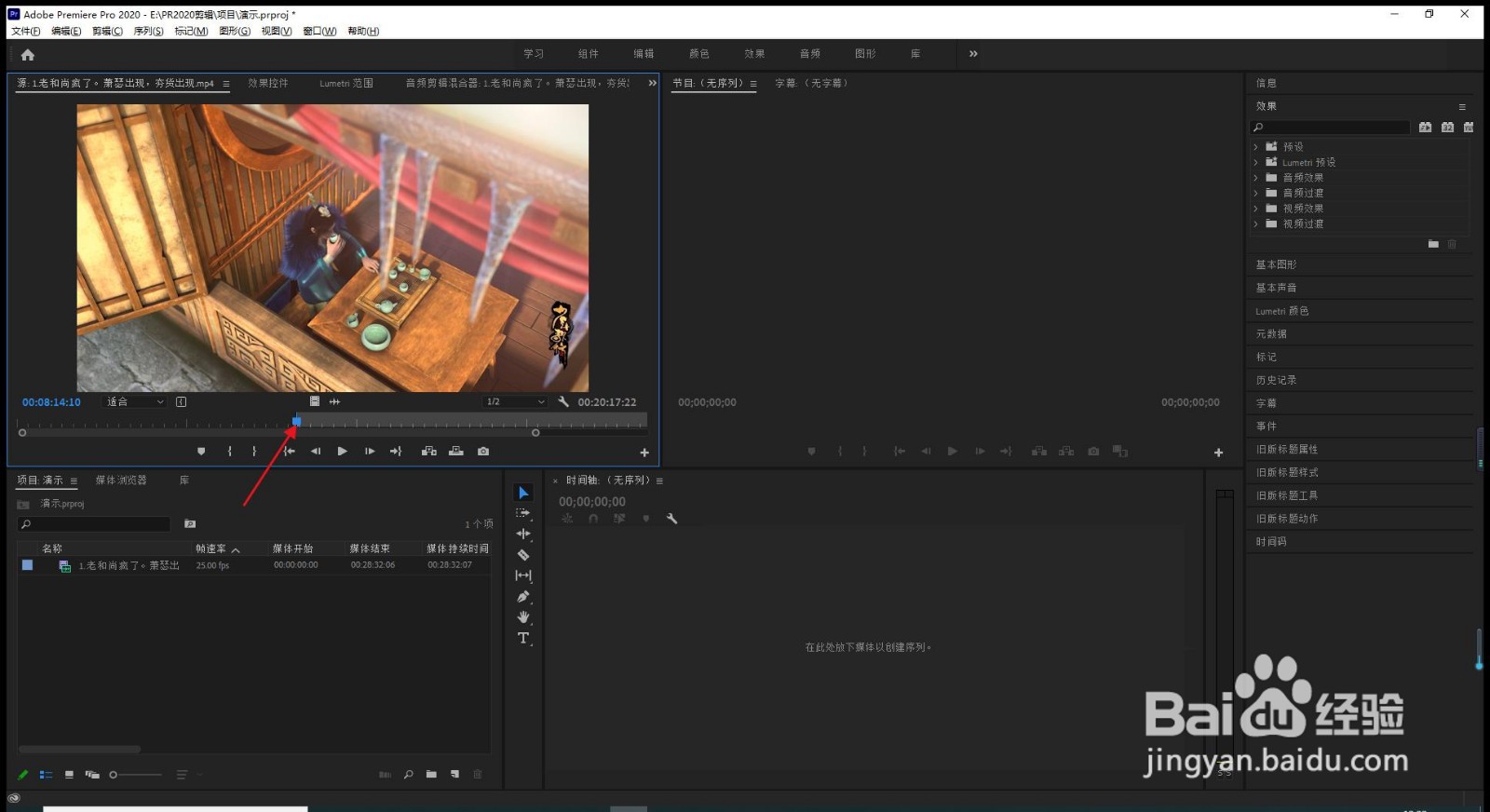
Task: Expand the 视频过渡 folder
Action: click(1255, 223)
